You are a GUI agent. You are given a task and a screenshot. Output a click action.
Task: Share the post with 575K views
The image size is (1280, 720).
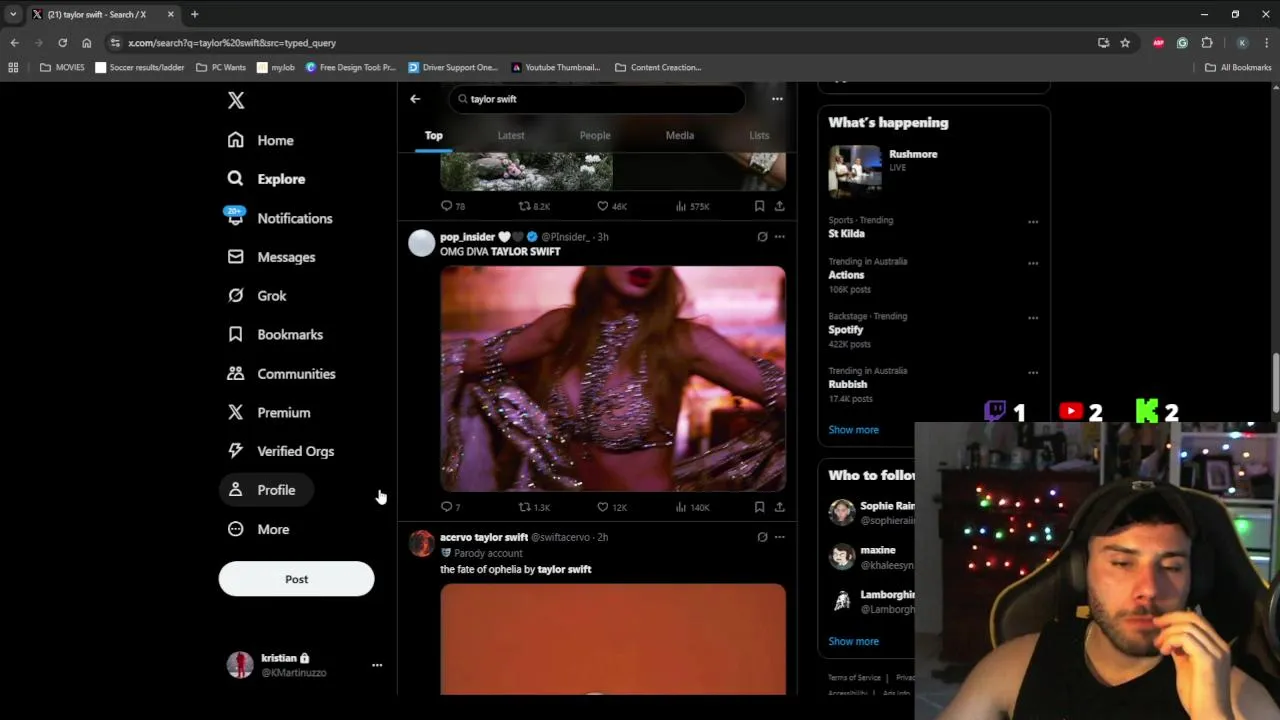pos(779,206)
